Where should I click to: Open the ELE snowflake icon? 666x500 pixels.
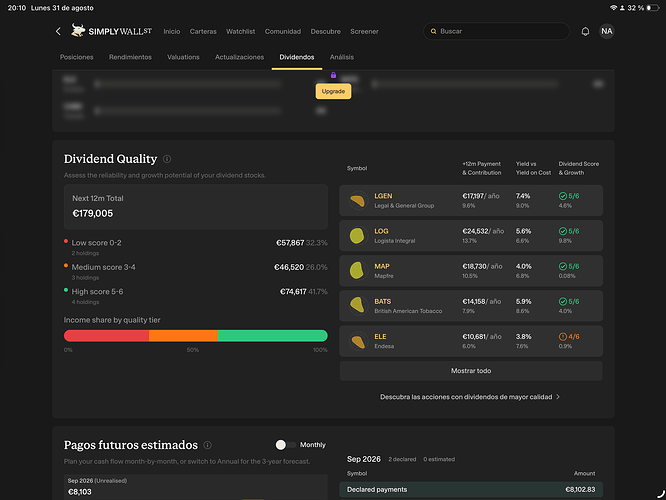tap(357, 341)
